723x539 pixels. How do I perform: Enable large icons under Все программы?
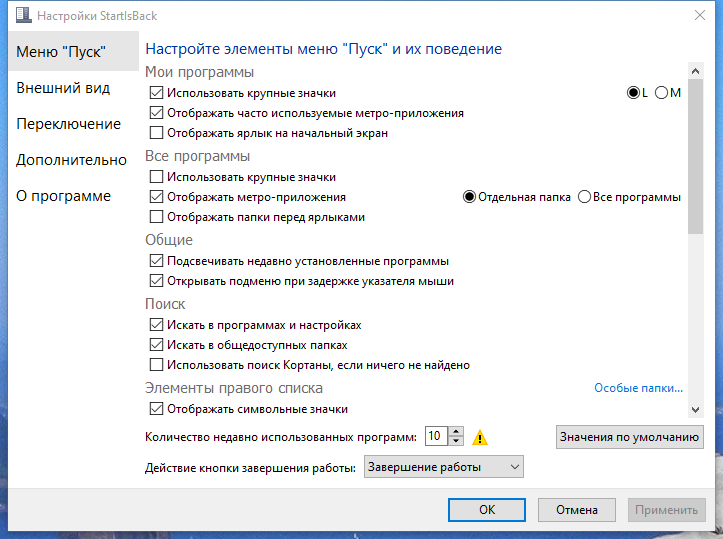coord(156,177)
